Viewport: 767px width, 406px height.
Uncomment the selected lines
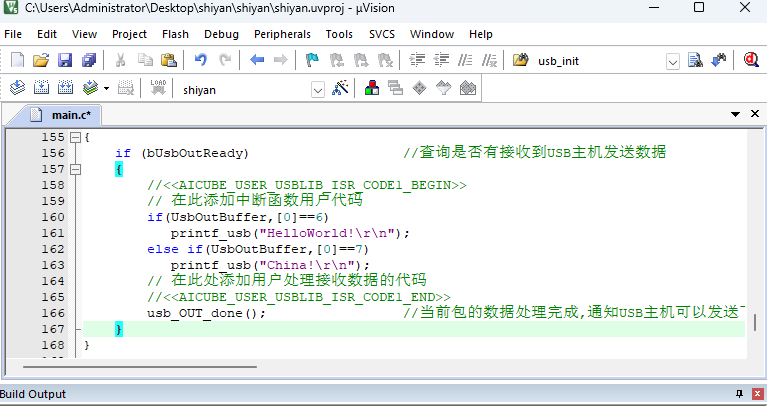click(x=489, y=60)
